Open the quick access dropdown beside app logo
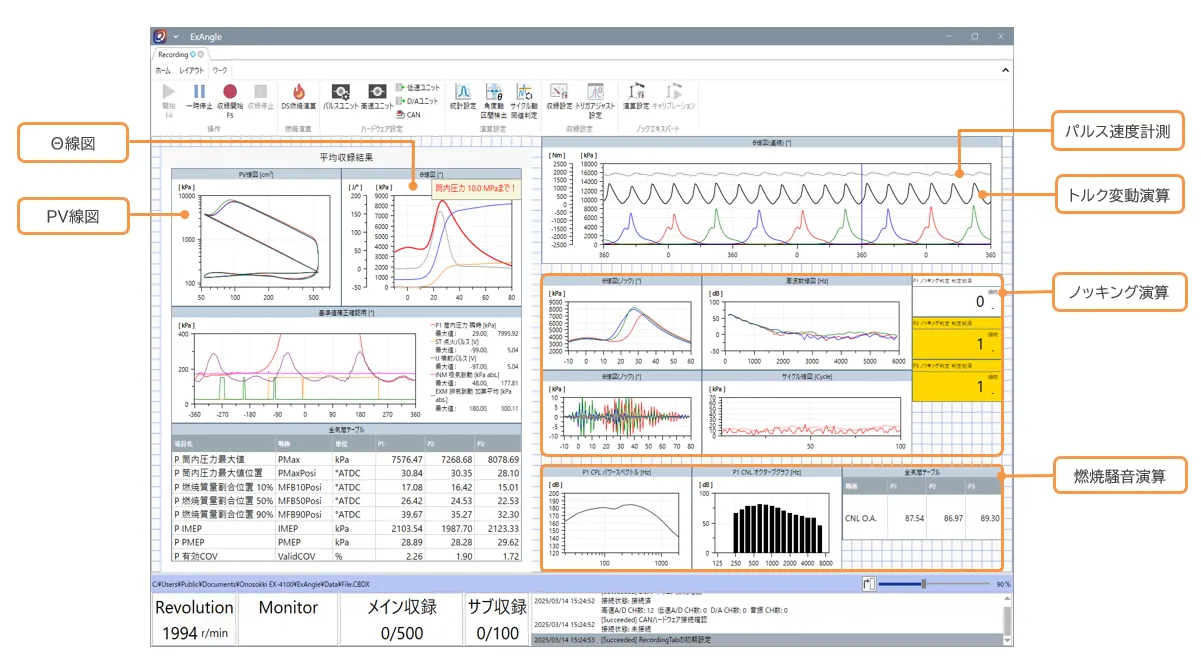The image size is (1201, 664). coord(176,37)
